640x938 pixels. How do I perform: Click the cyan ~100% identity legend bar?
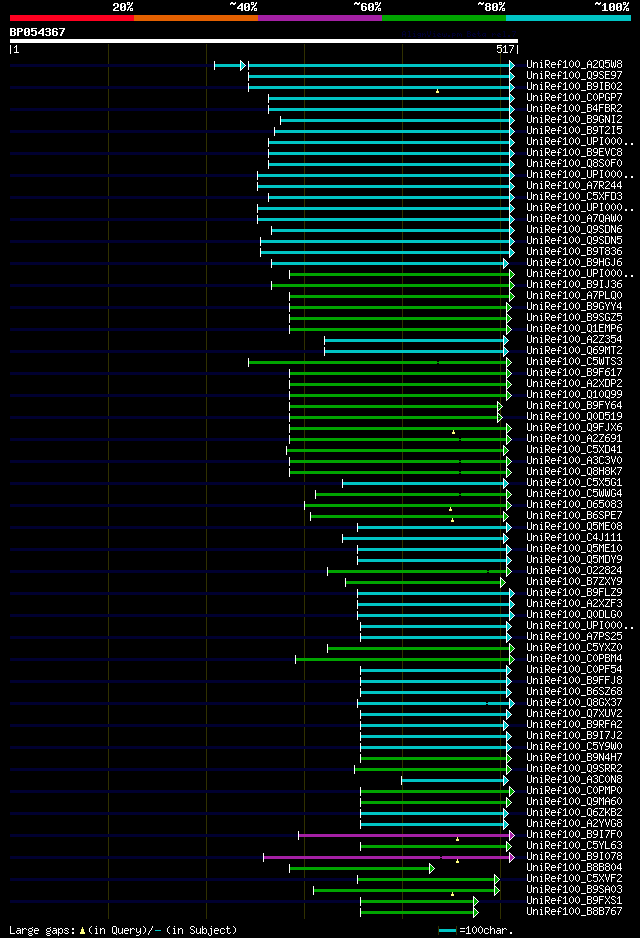(x=568, y=18)
